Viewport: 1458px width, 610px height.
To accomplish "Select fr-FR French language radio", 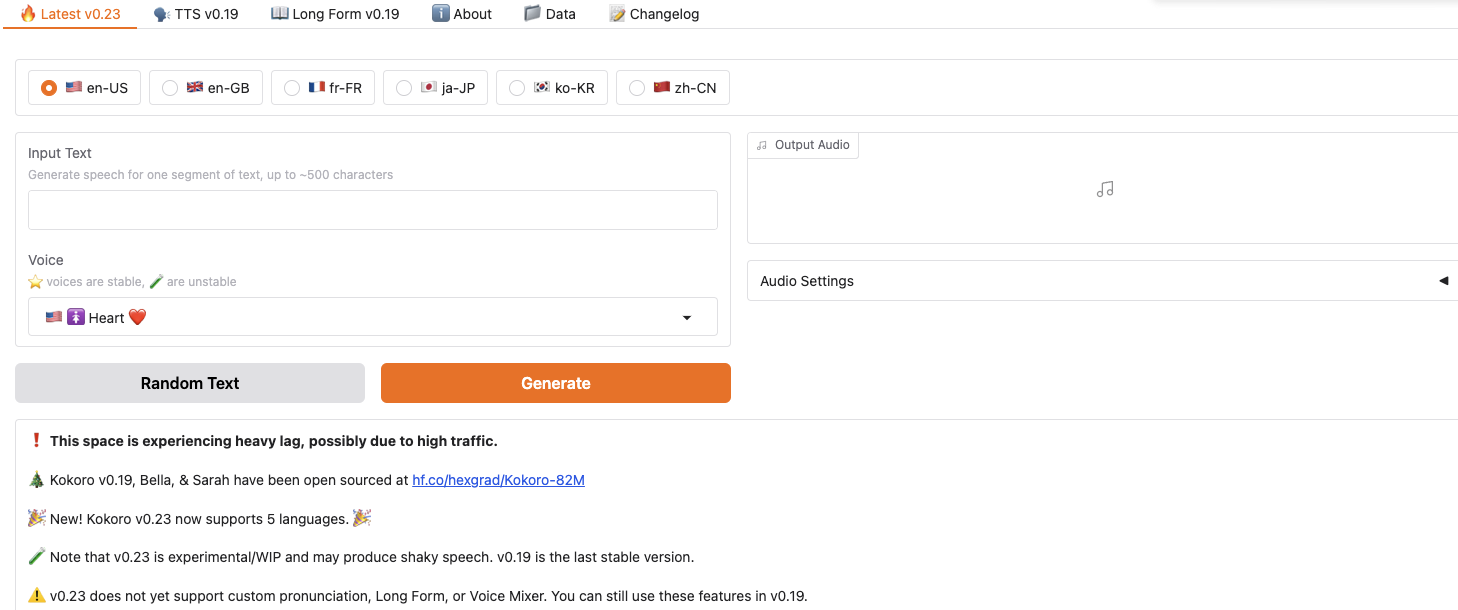I will coord(292,88).
